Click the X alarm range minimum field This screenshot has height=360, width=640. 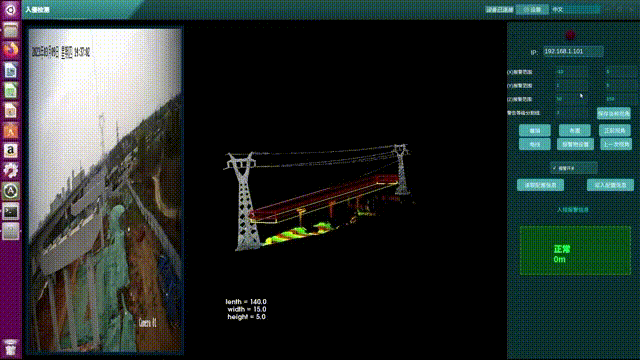(x=572, y=72)
